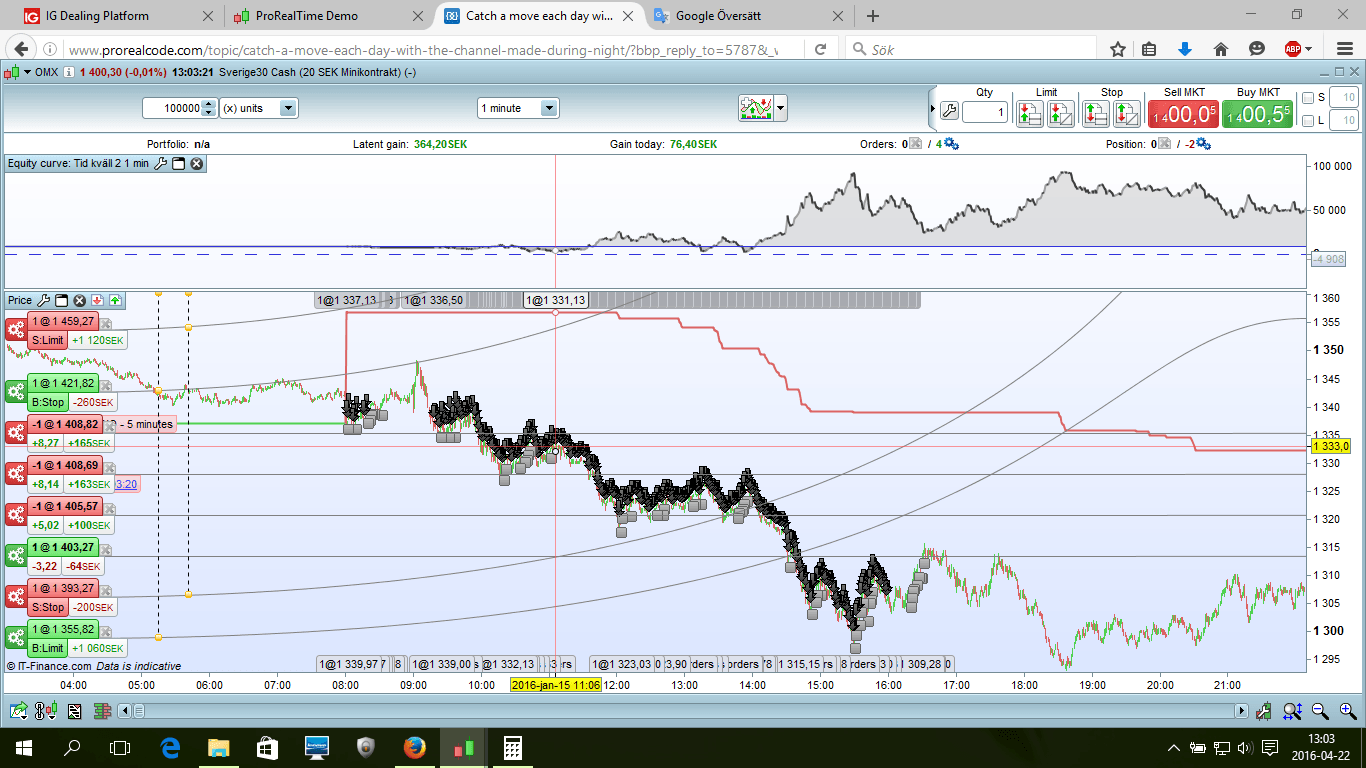
Task: Enable the S checkbox
Action: 1308,97
